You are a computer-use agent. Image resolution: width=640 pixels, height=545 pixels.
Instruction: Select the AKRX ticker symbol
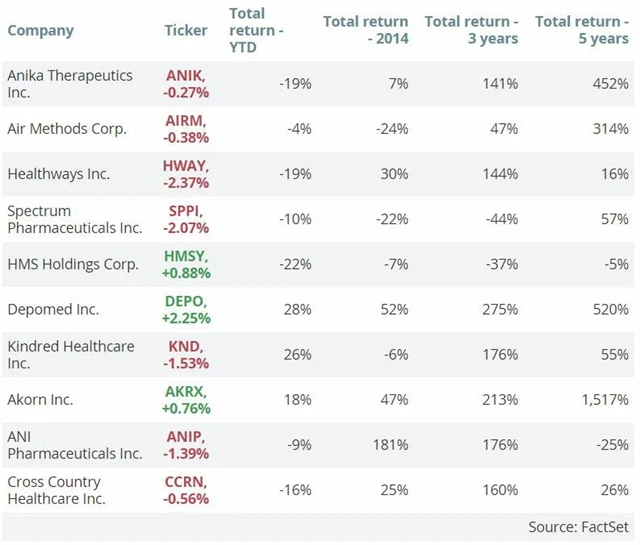click(x=186, y=391)
